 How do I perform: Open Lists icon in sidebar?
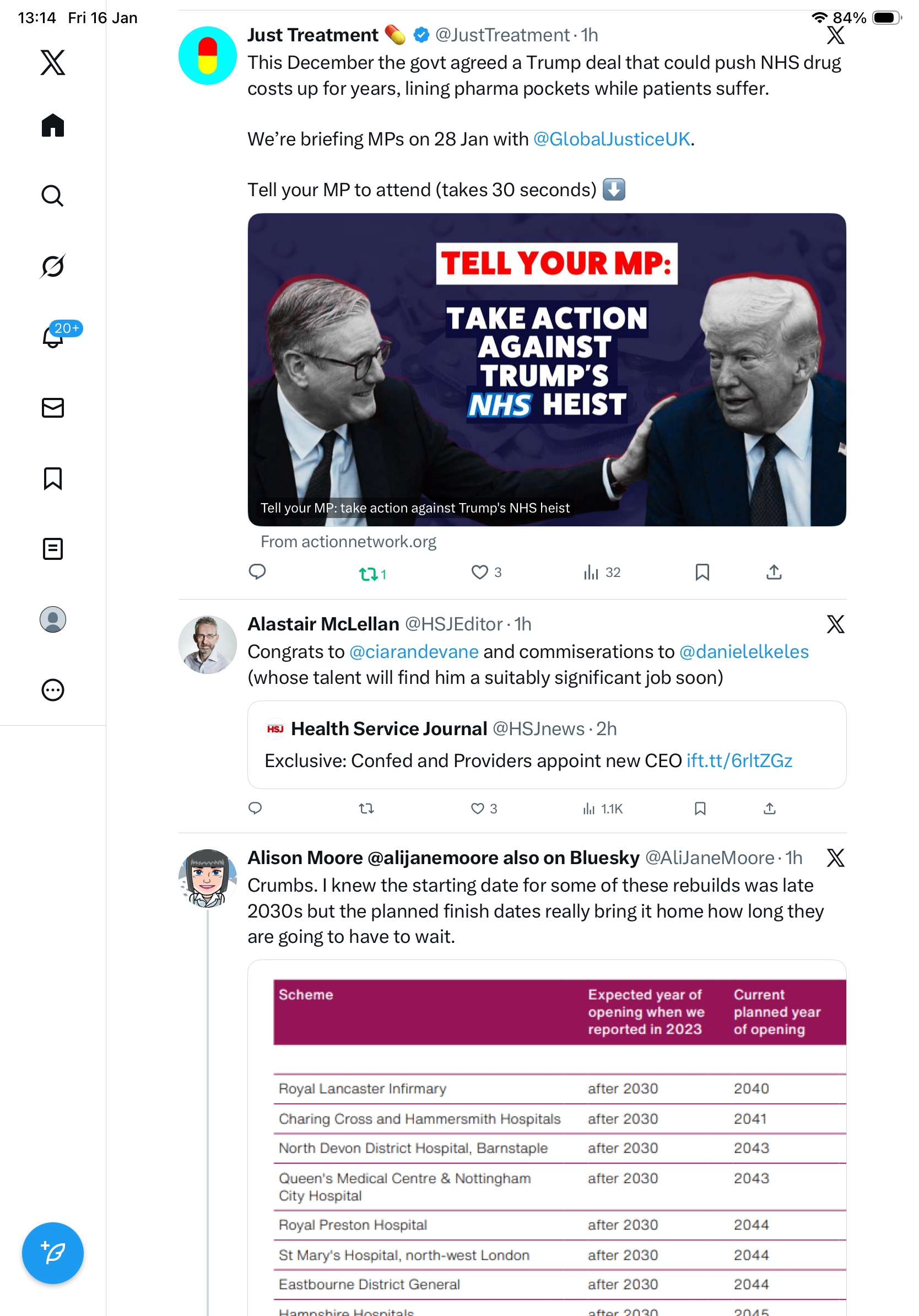point(53,548)
